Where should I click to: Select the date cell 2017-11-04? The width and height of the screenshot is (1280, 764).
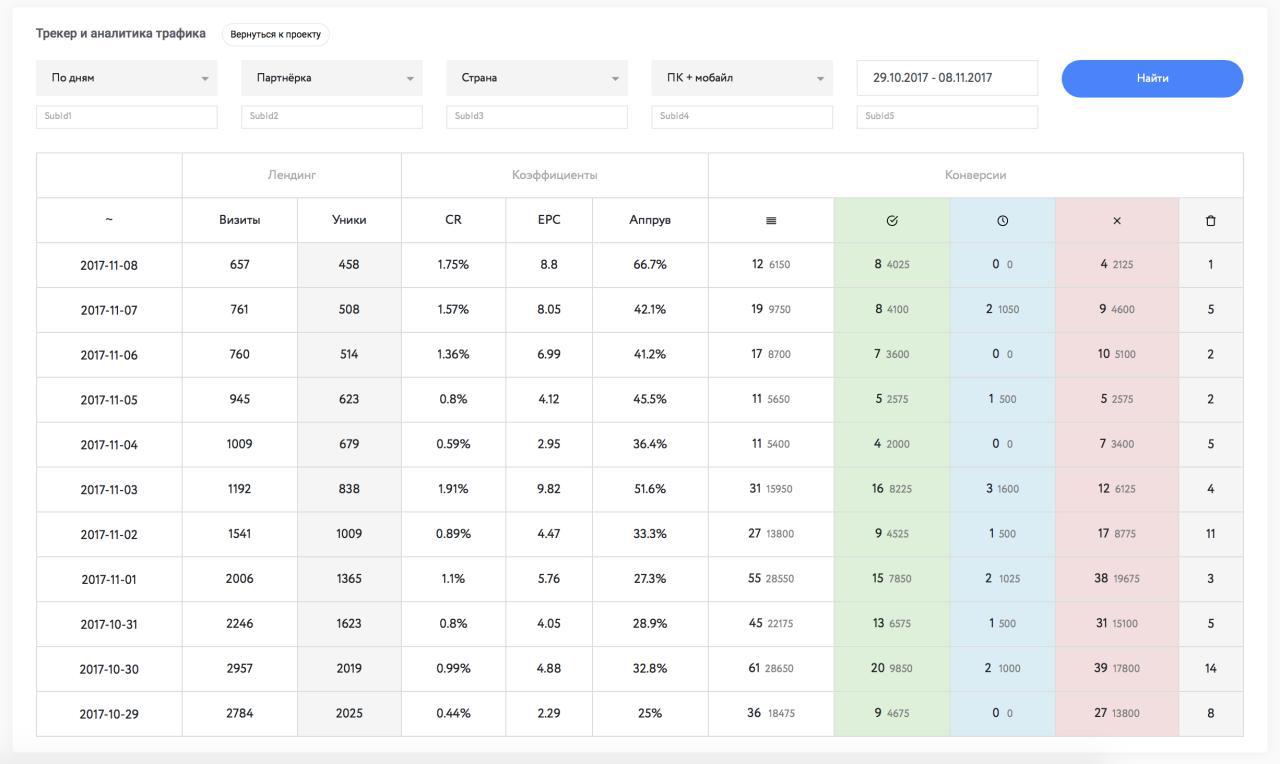pyautogui.click(x=109, y=445)
